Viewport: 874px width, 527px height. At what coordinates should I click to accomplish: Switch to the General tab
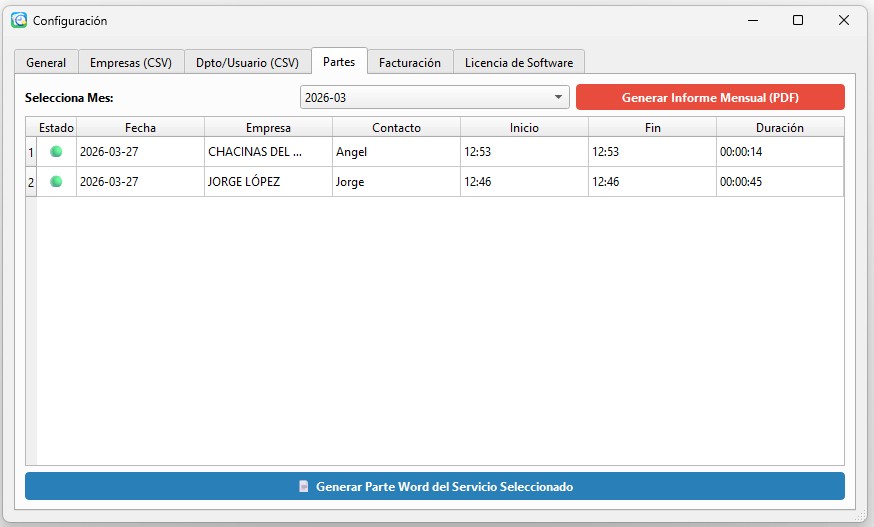tap(46, 62)
